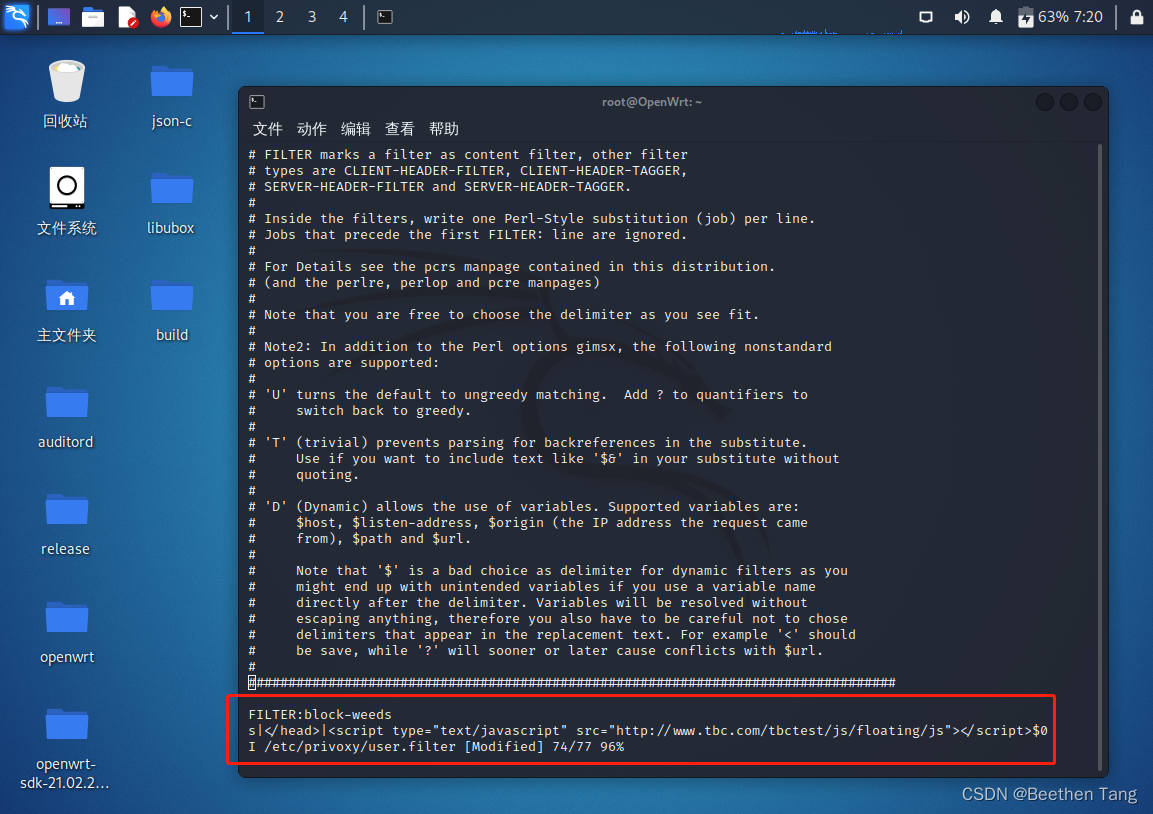The width and height of the screenshot is (1153, 814).
Task: Click the /etc/privoxy/user.filter status line
Action: point(436,747)
